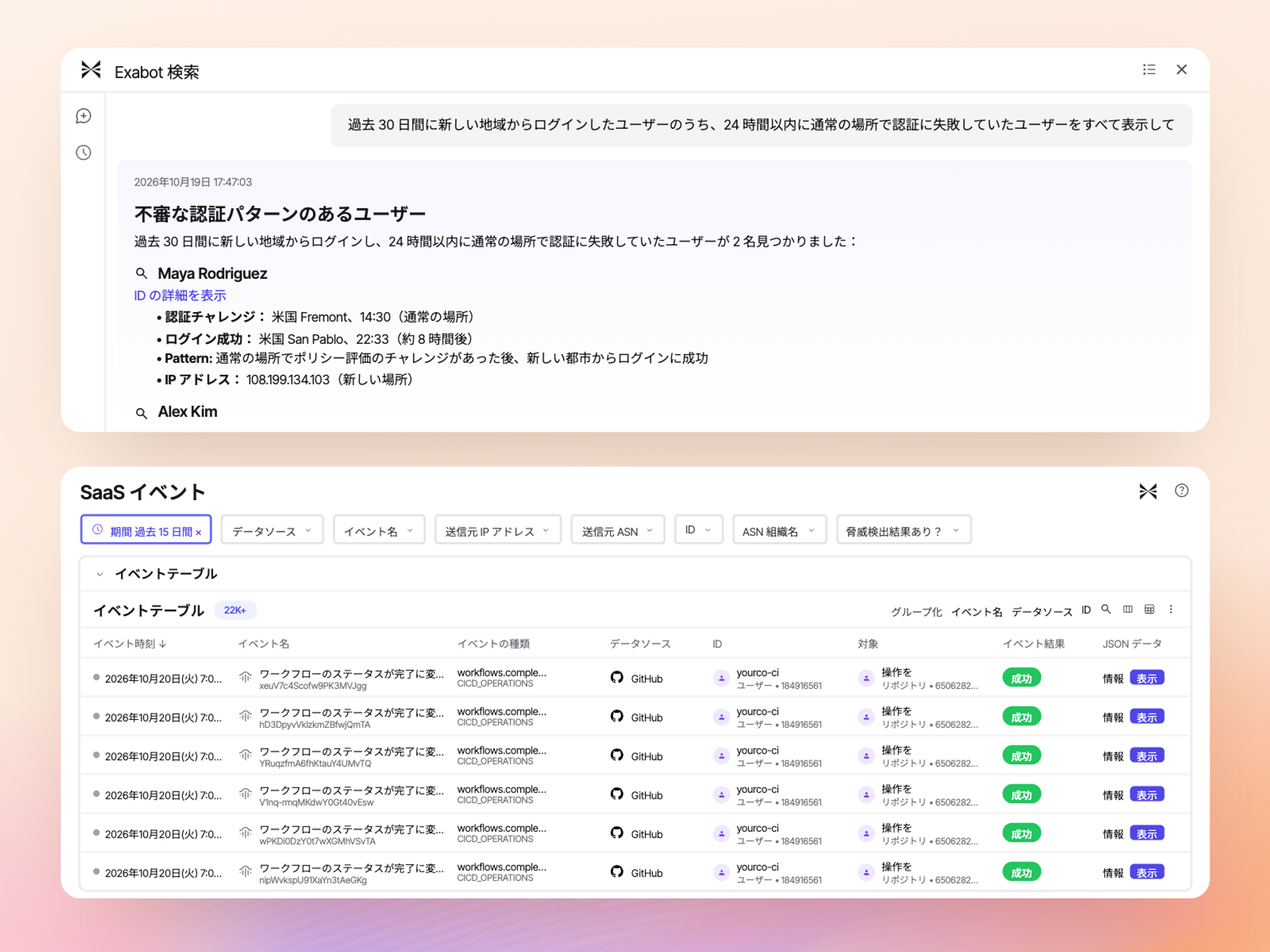Click the 2026年10月19日 17:47:03 timestamp
This screenshot has height=952, width=1270.
(x=193, y=182)
